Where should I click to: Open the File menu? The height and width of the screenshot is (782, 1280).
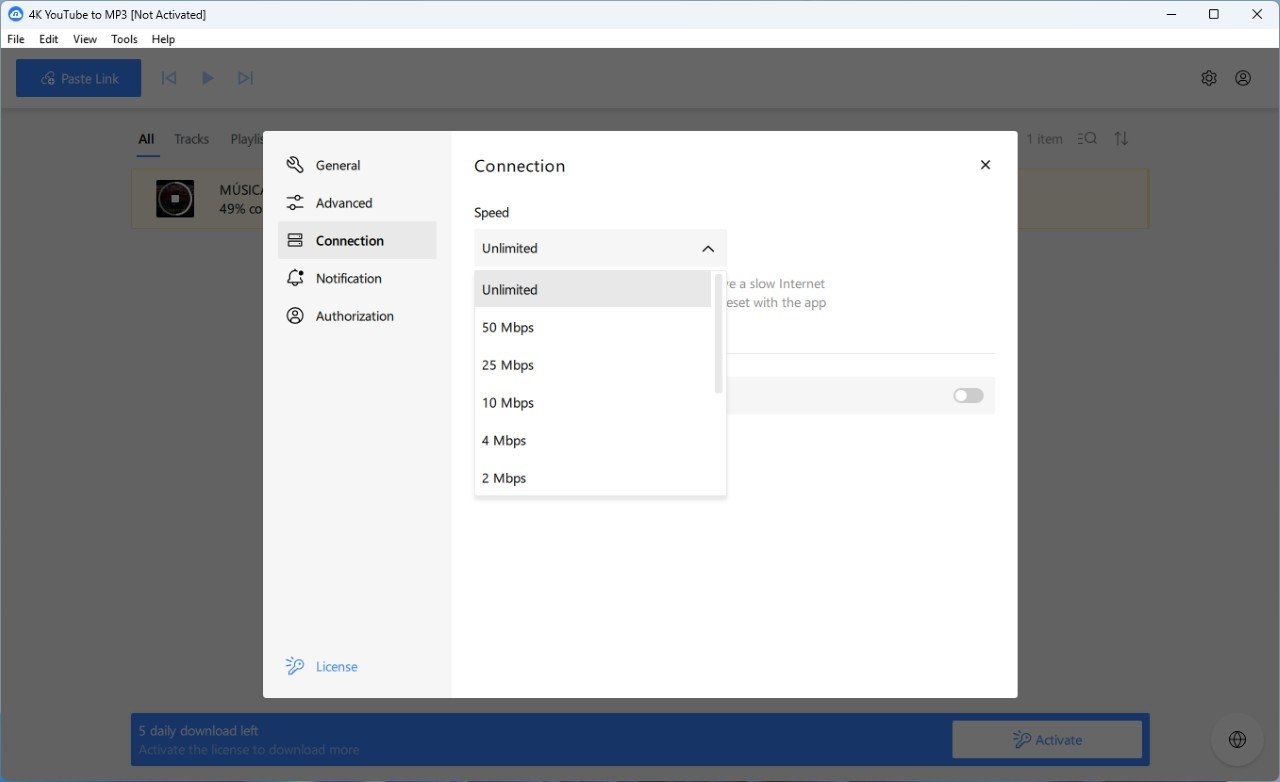16,39
